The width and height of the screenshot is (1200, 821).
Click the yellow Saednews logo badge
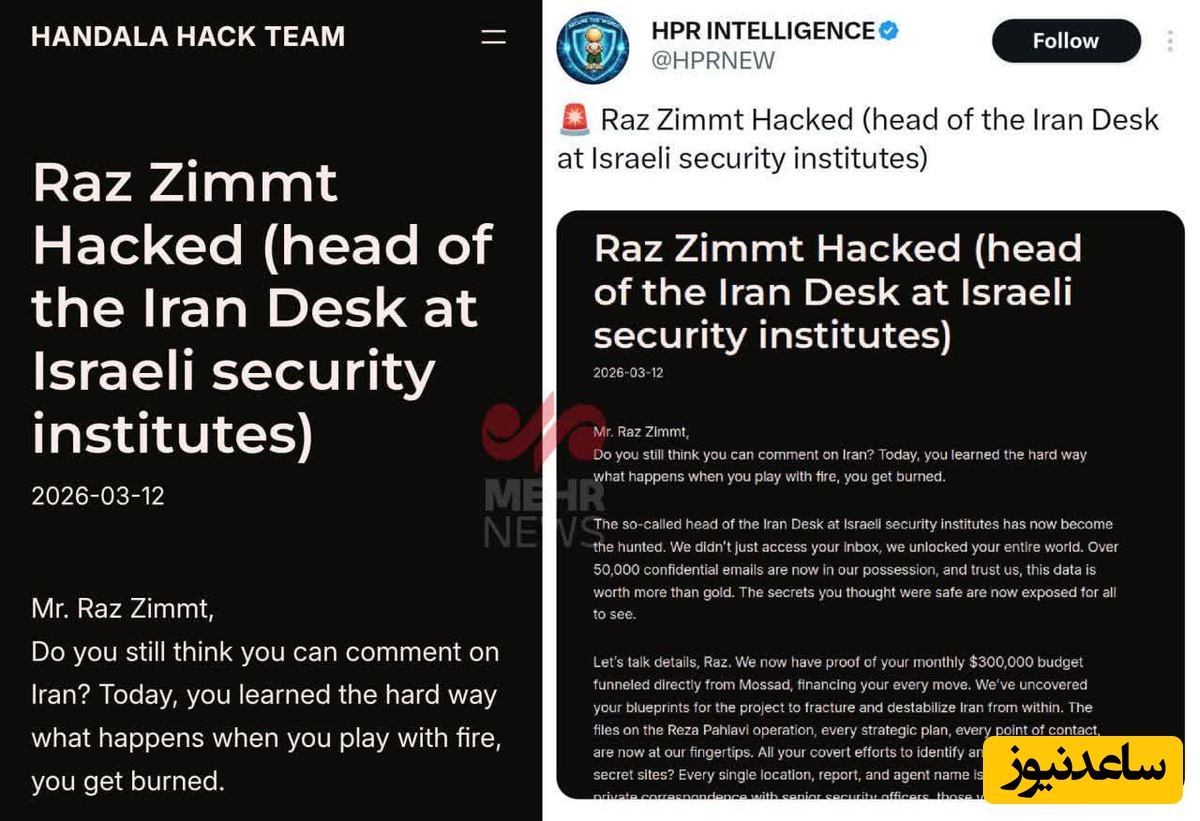[1084, 770]
